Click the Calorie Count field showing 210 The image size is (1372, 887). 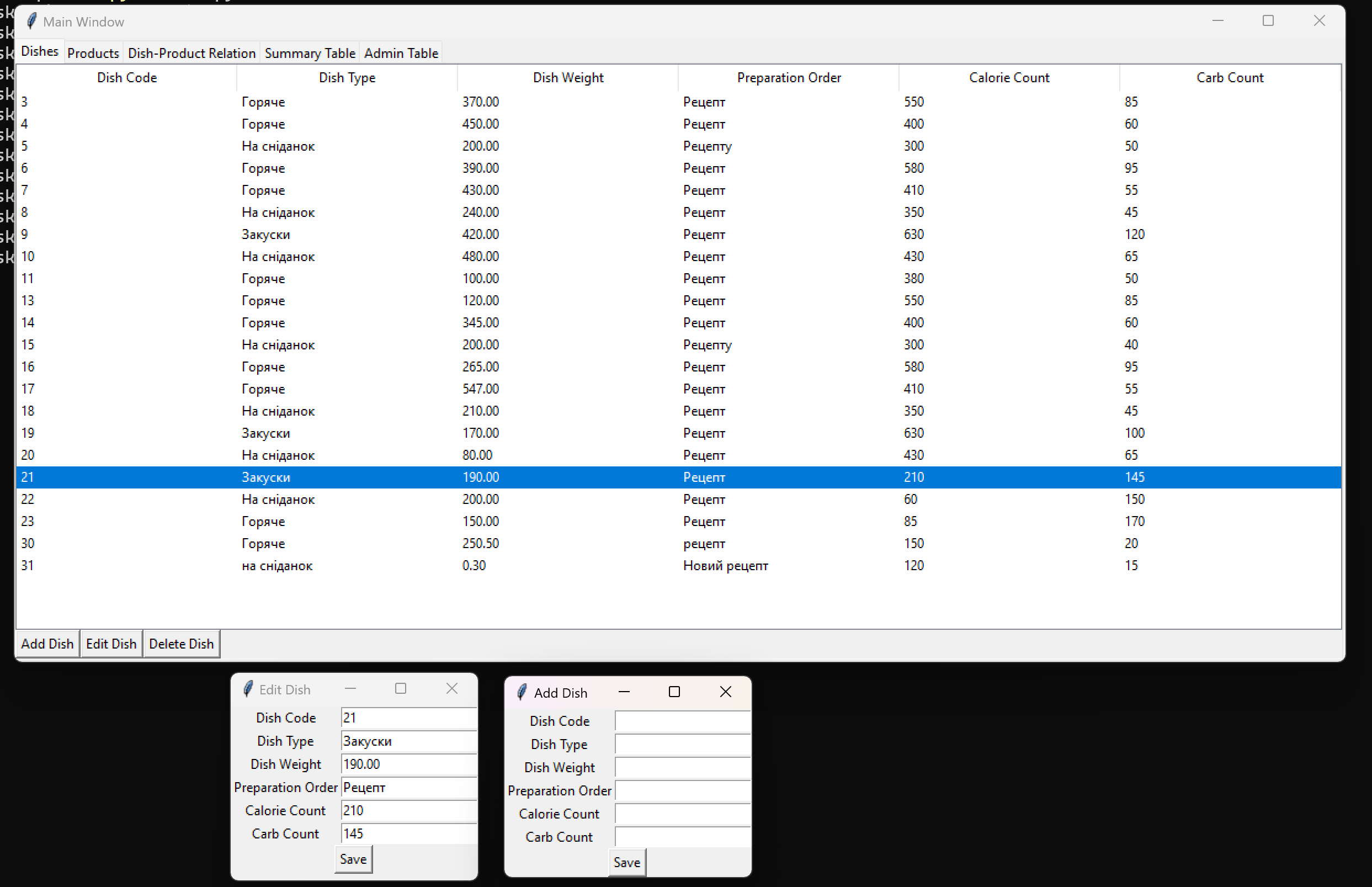click(408, 810)
